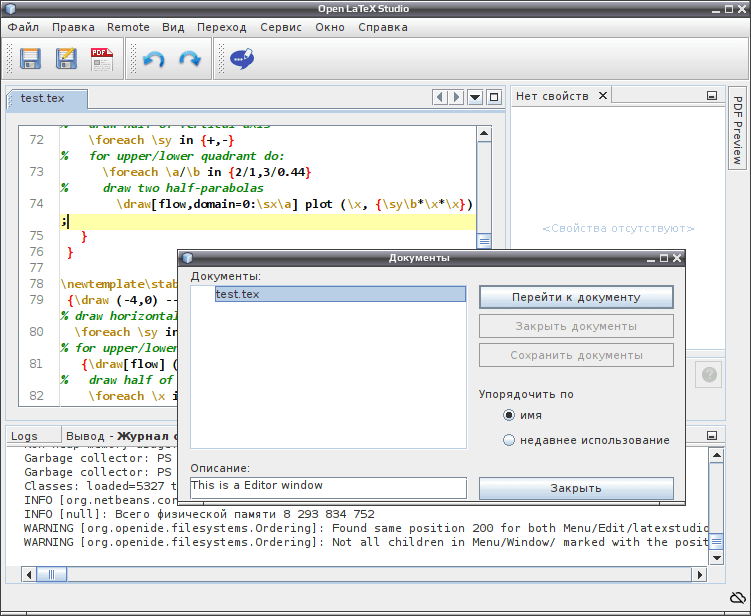
Task: Close the Документы dialog with X
Action: pos(677,258)
